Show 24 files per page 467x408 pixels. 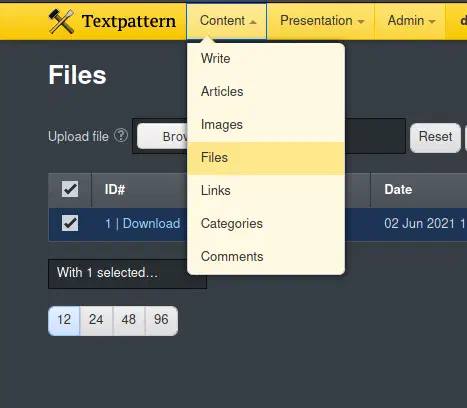tap(96, 320)
